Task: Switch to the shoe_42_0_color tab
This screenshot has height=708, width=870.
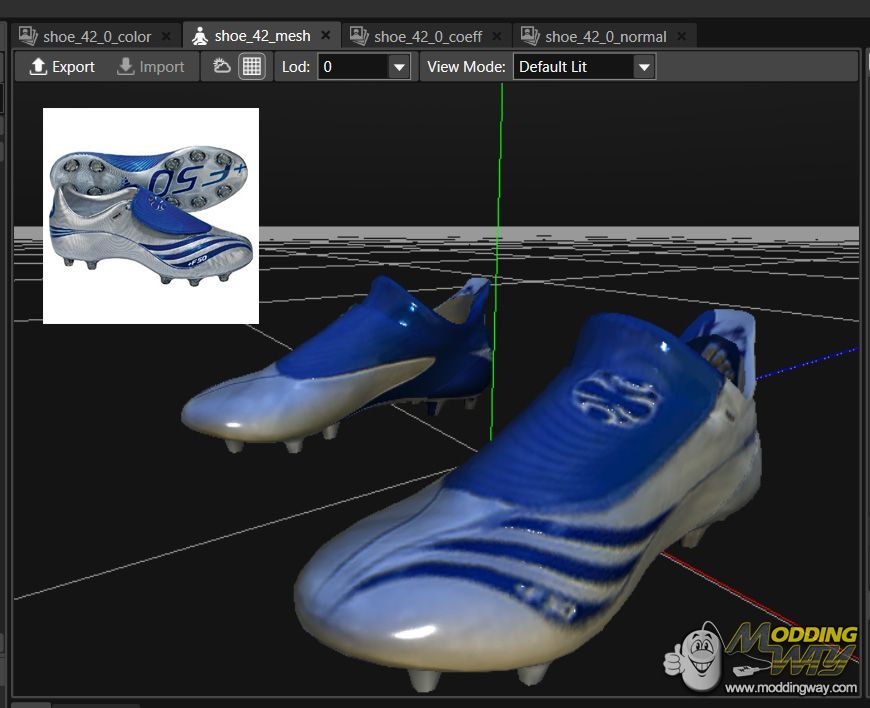Action: tap(97, 36)
